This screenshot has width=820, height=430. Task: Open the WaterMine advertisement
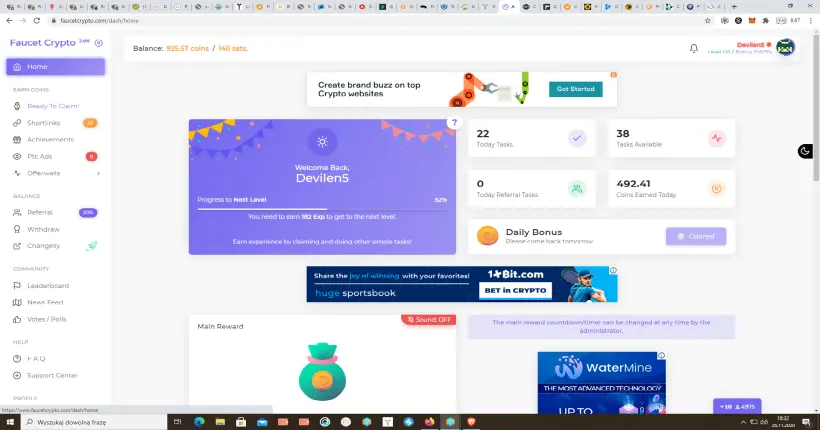[x=601, y=383]
